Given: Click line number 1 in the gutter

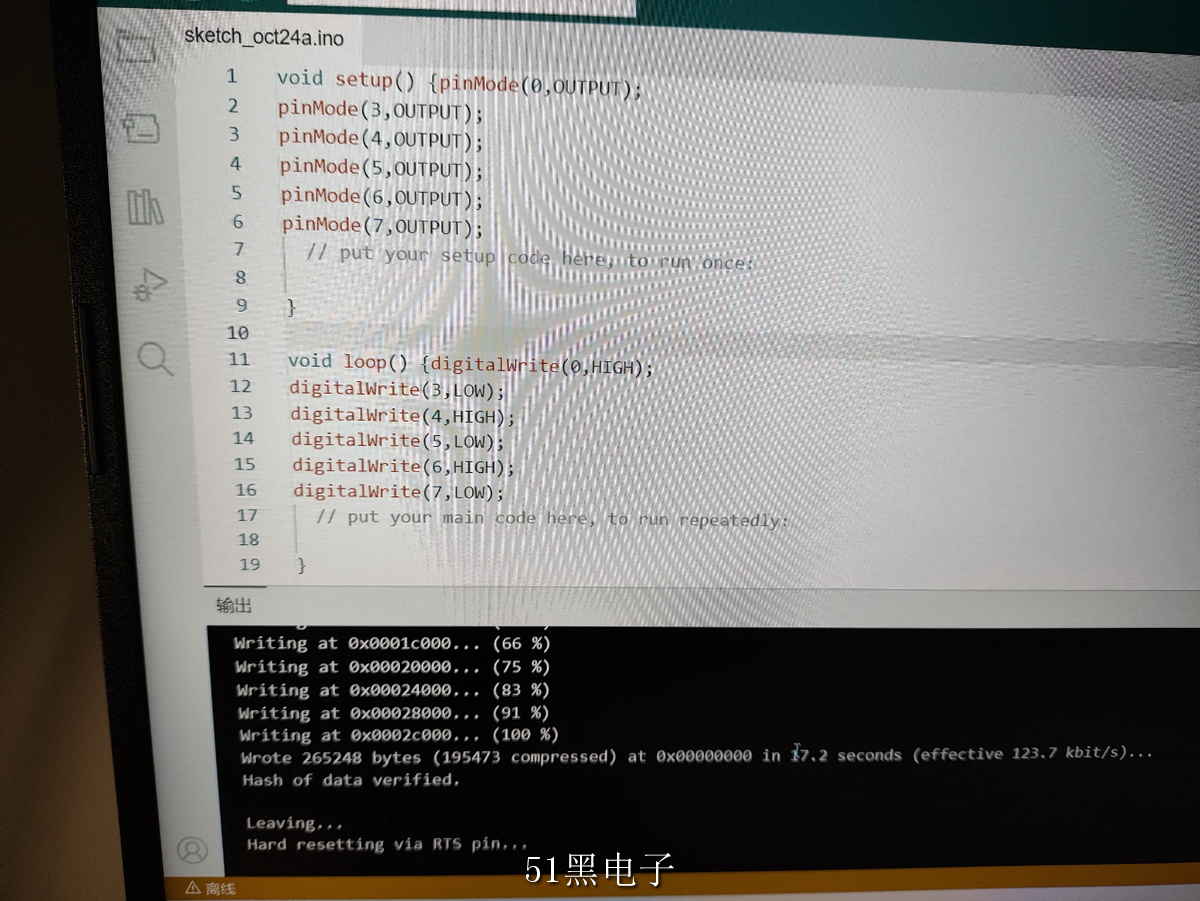Looking at the screenshot, I should (232, 76).
